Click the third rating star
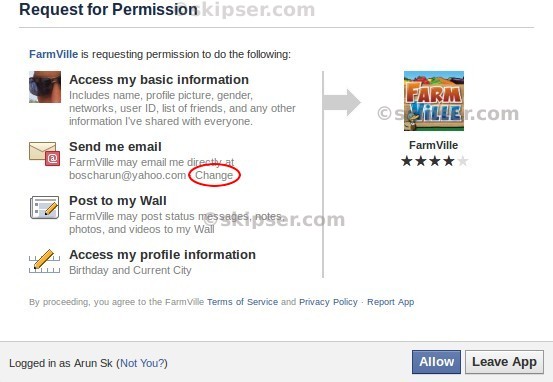The image size is (553, 382). click(x=434, y=161)
